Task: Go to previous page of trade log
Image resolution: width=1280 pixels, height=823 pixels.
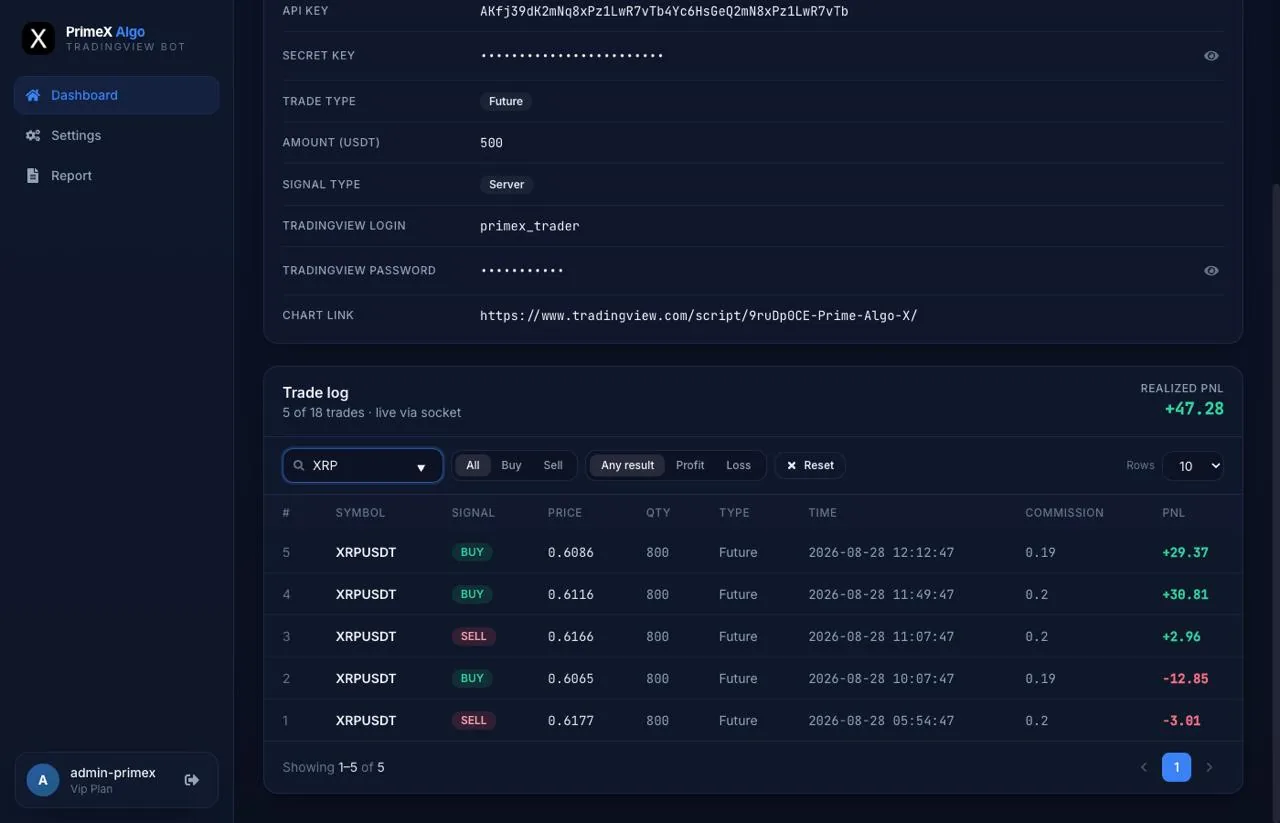Action: (x=1144, y=767)
